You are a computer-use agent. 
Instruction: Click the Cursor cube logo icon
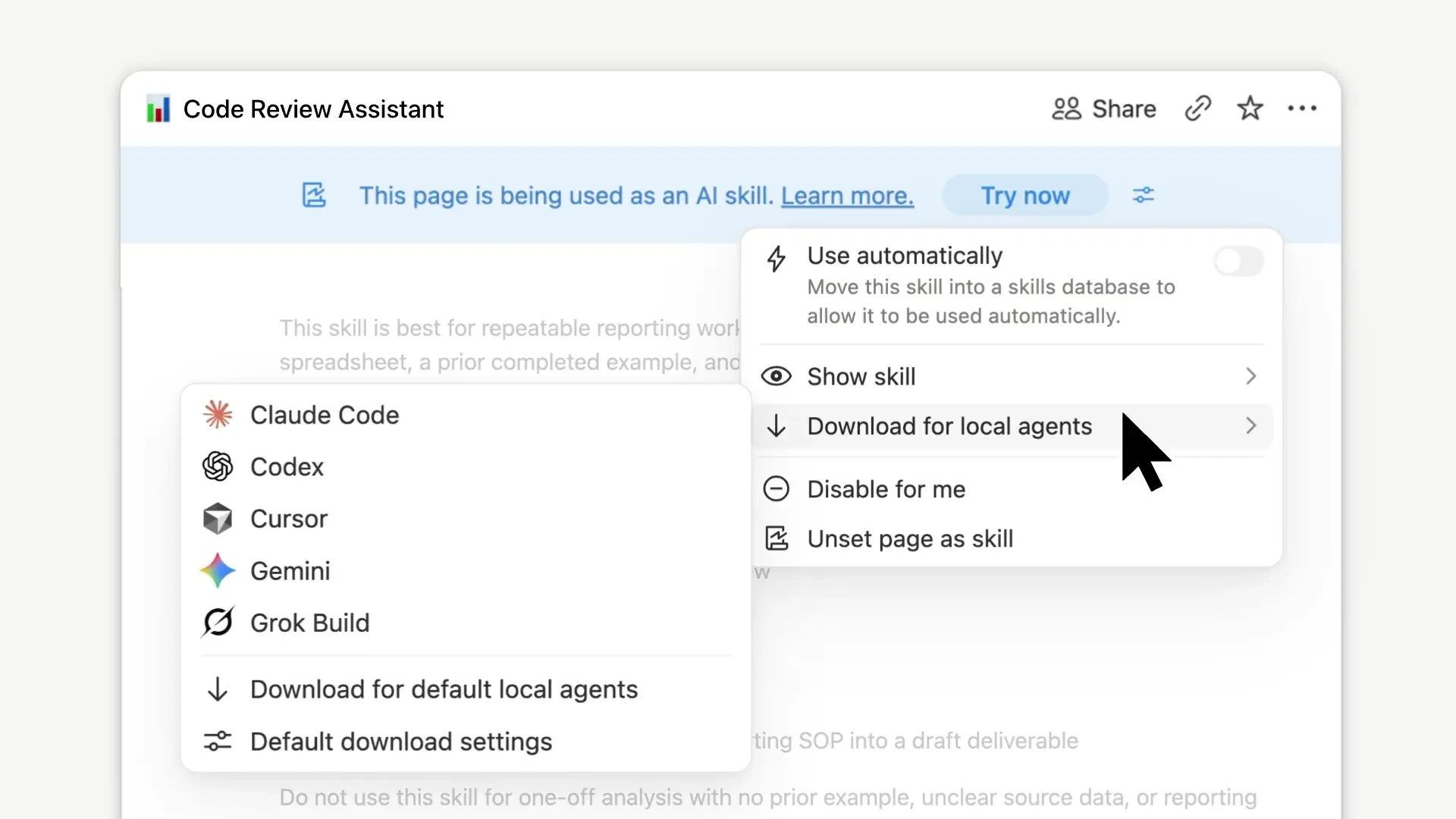pos(218,519)
